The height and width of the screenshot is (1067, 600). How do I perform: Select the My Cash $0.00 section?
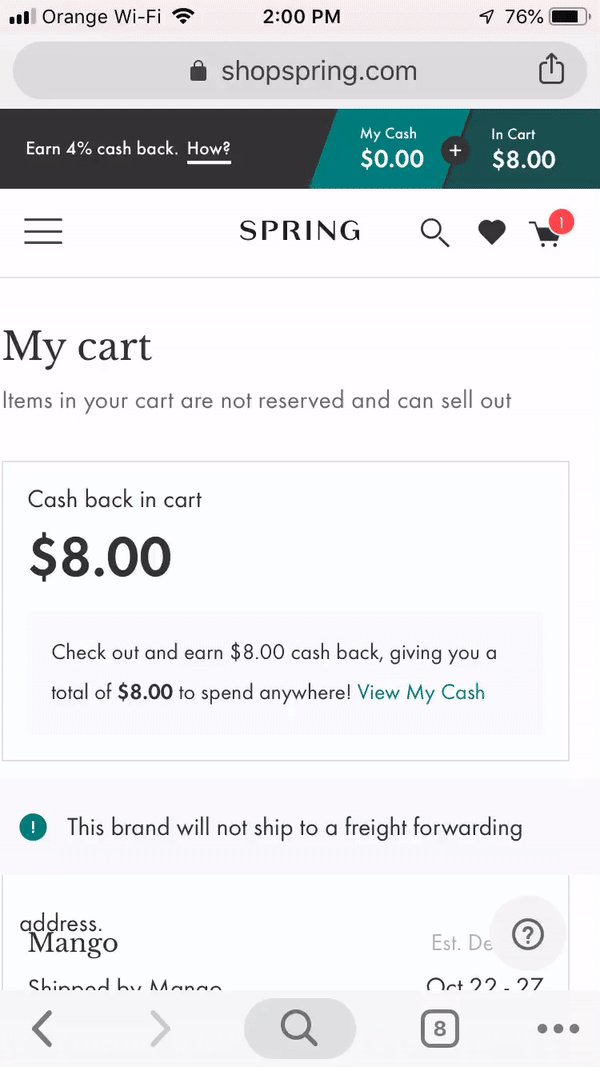pos(390,149)
